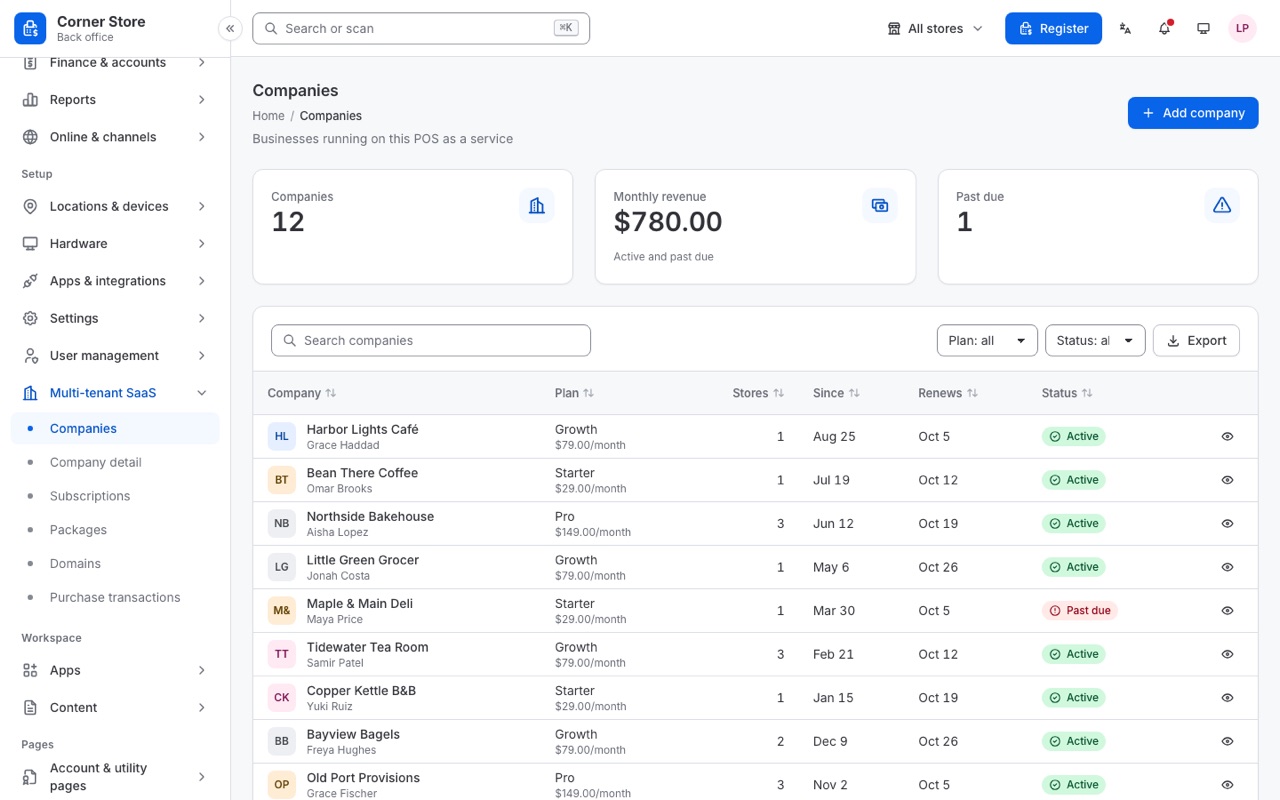1280x800 pixels.
Task: Sort table by Company column
Action: 302,393
